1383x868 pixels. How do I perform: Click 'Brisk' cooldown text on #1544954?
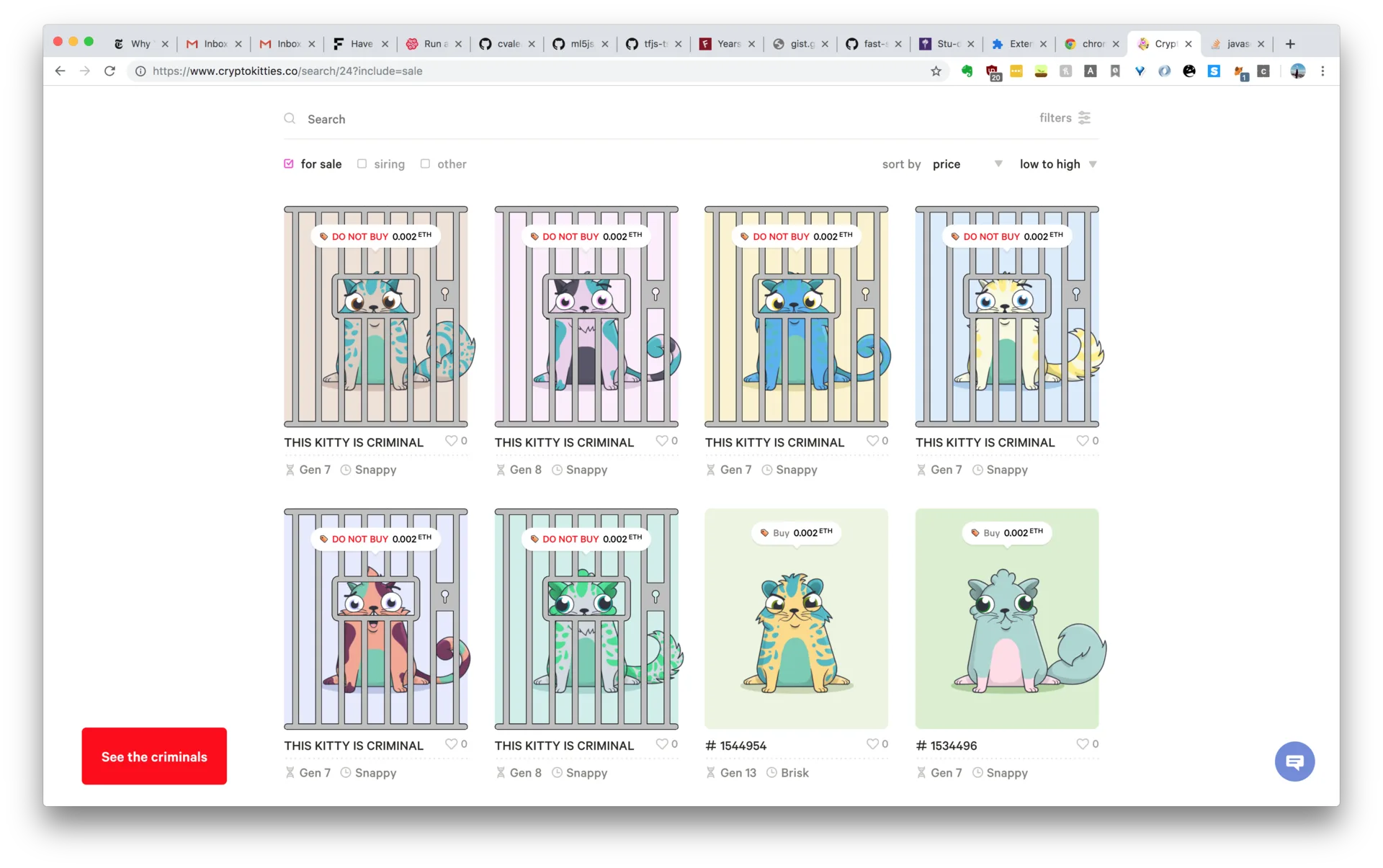(795, 773)
